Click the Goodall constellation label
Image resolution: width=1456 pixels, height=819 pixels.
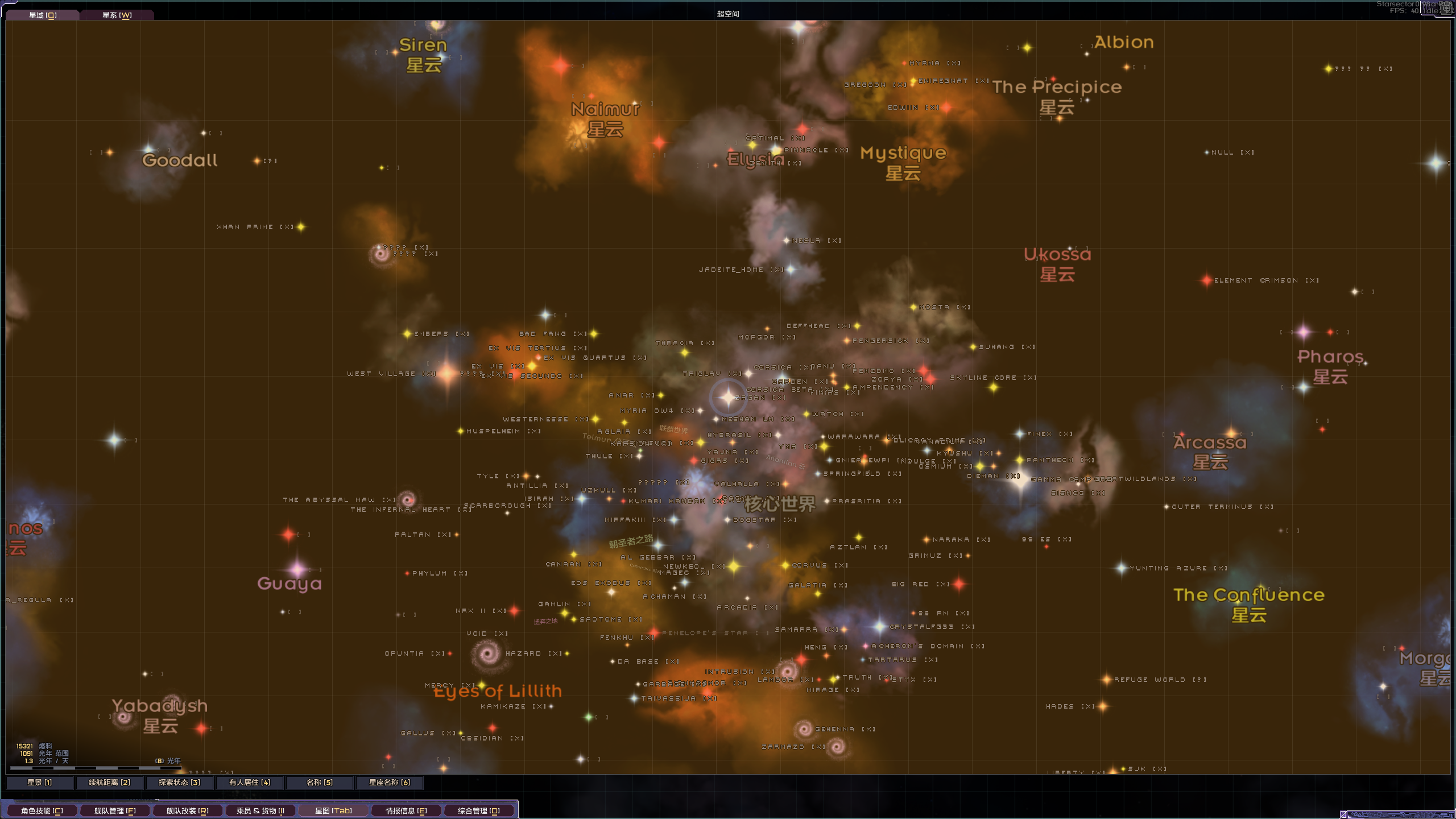(180, 160)
